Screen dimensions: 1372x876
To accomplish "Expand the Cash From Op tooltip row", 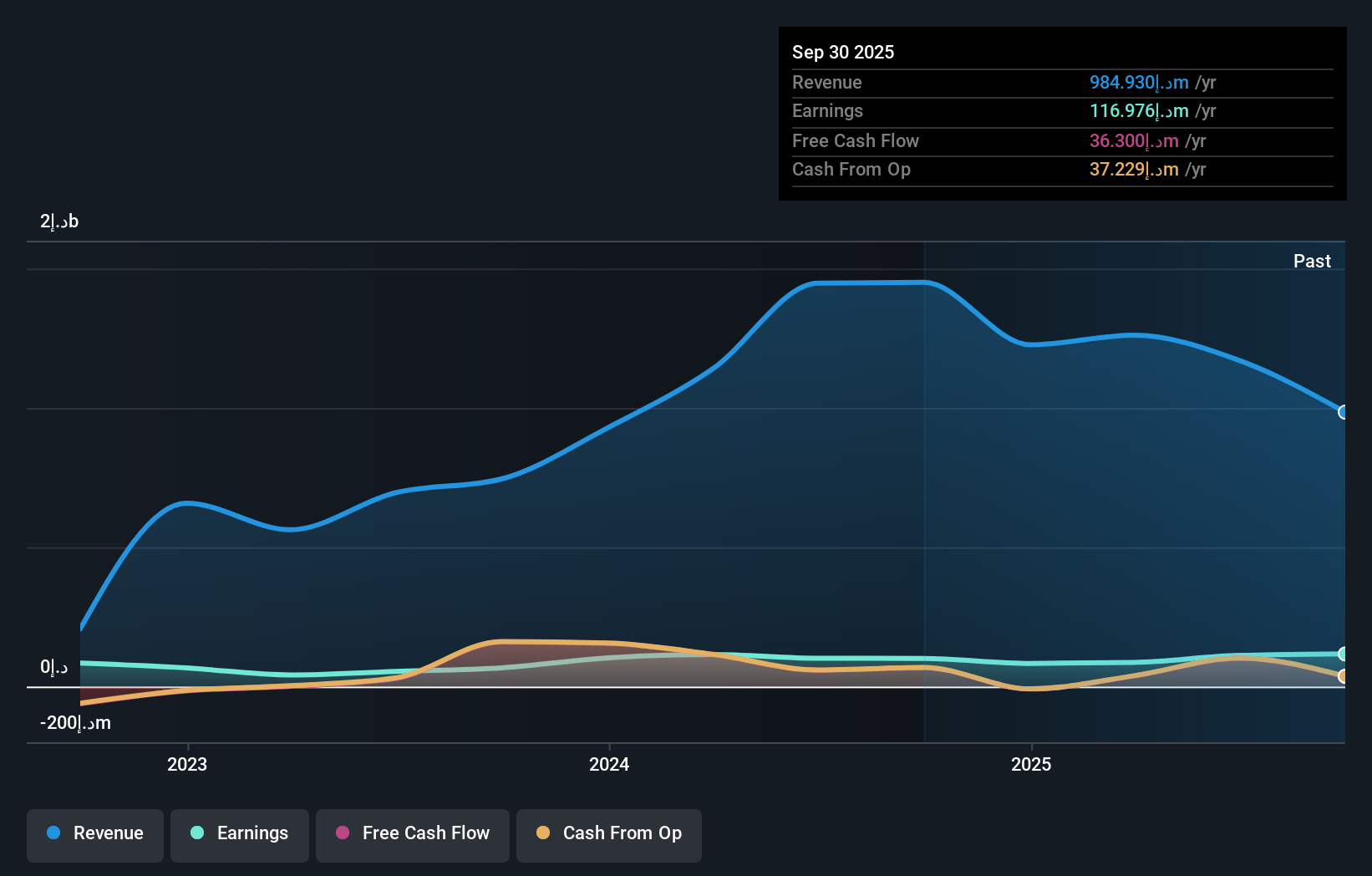I will click(x=1061, y=170).
